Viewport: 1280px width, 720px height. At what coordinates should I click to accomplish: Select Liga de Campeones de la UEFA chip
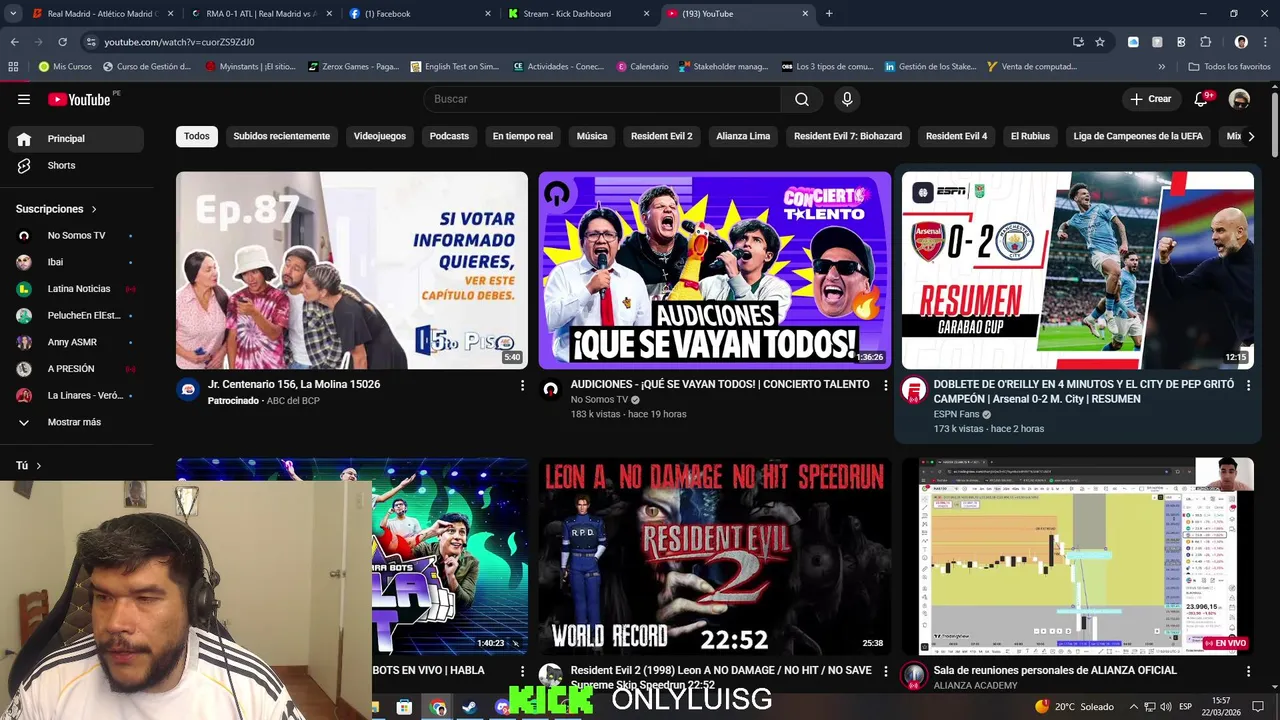click(x=1138, y=136)
